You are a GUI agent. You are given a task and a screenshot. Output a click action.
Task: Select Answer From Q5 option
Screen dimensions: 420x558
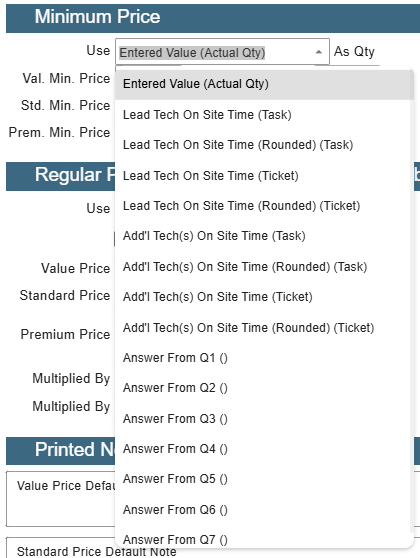(x=264, y=479)
